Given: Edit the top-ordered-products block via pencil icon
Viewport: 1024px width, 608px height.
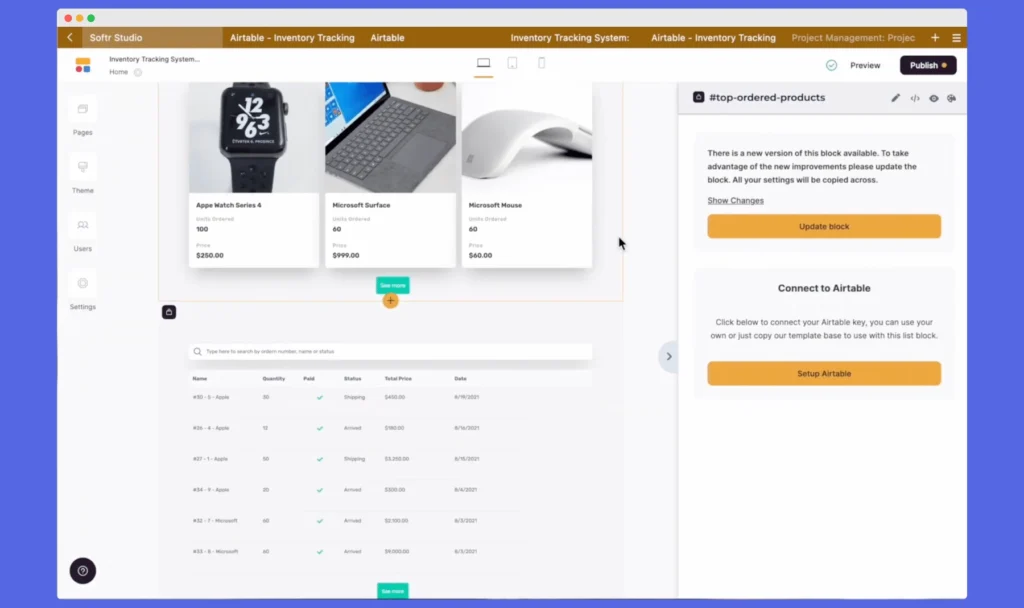Looking at the screenshot, I should click(896, 98).
